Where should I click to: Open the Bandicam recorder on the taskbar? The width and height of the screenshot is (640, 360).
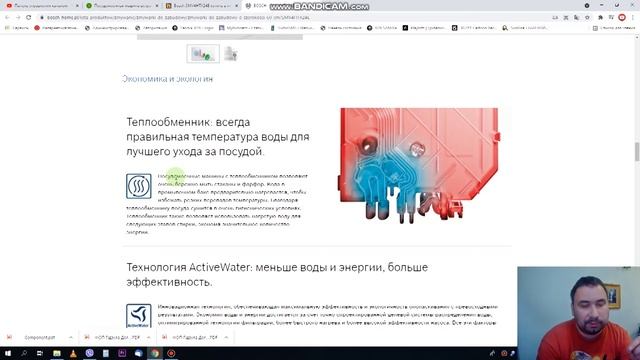[x=171, y=353]
